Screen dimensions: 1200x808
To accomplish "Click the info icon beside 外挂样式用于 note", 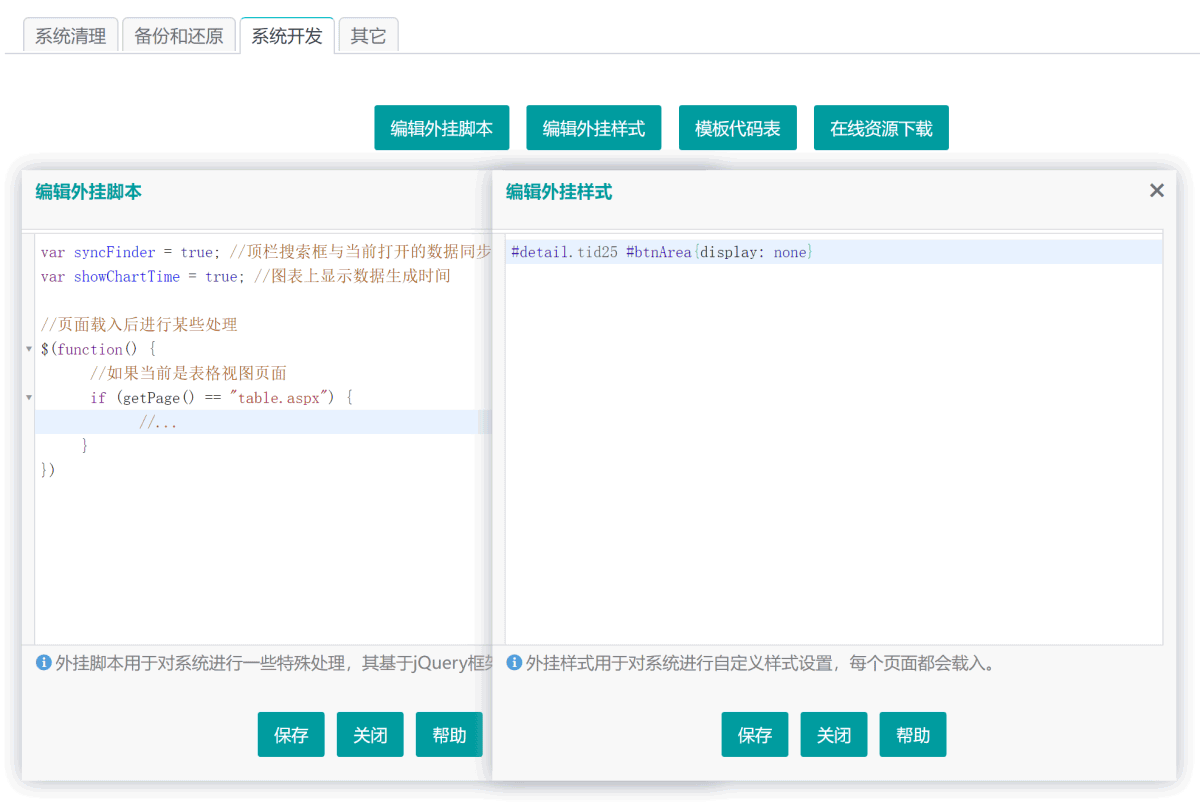I will pos(514,662).
